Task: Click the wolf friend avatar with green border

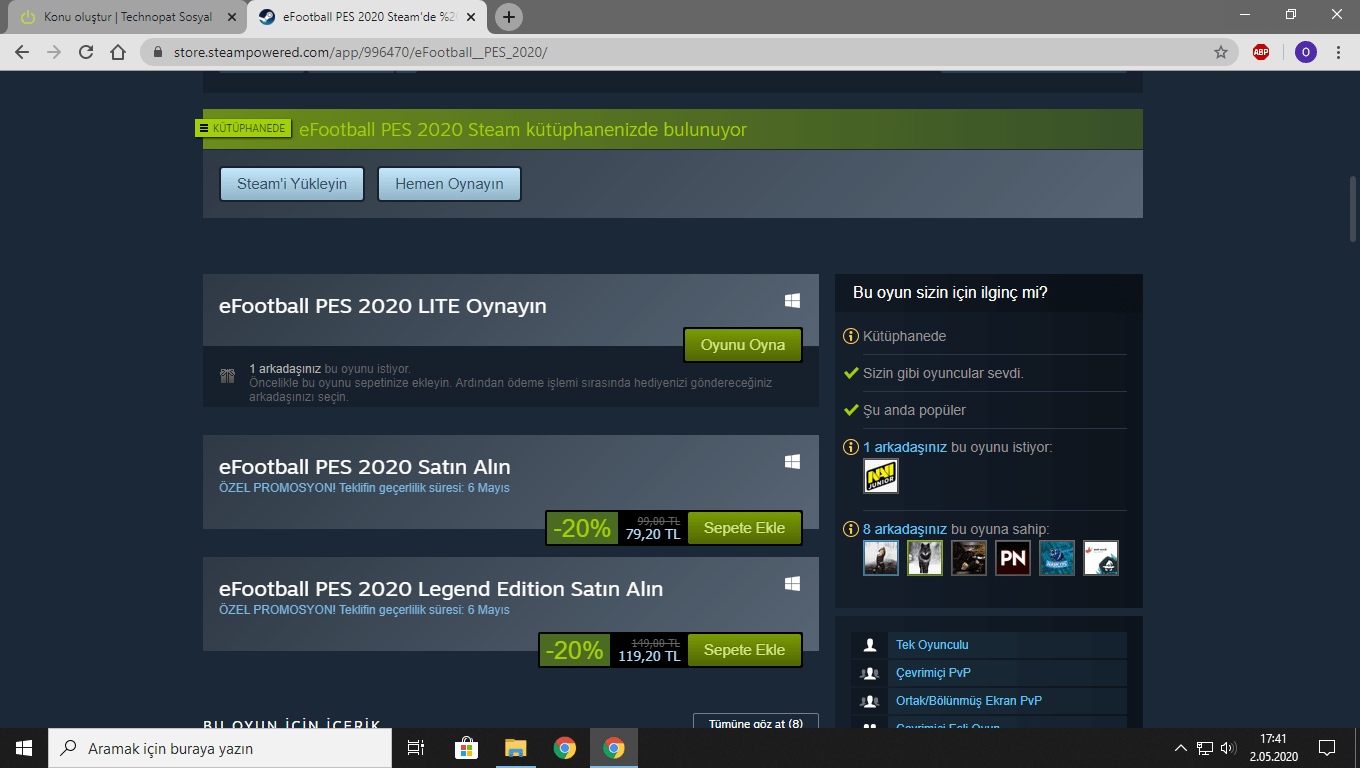Action: [925, 558]
